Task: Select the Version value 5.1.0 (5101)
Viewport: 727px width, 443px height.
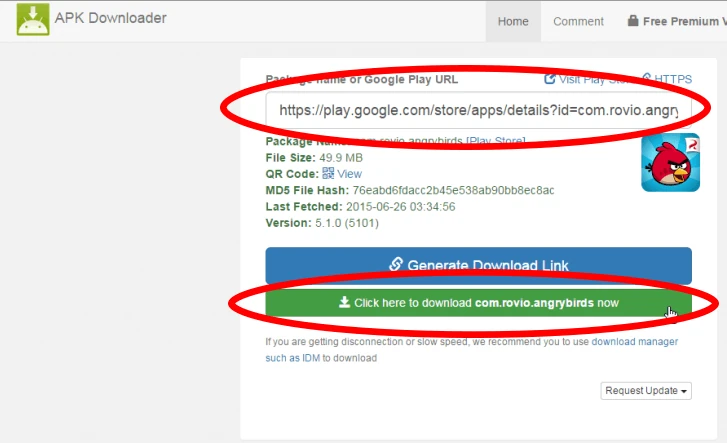Action: pyautogui.click(x=347, y=223)
